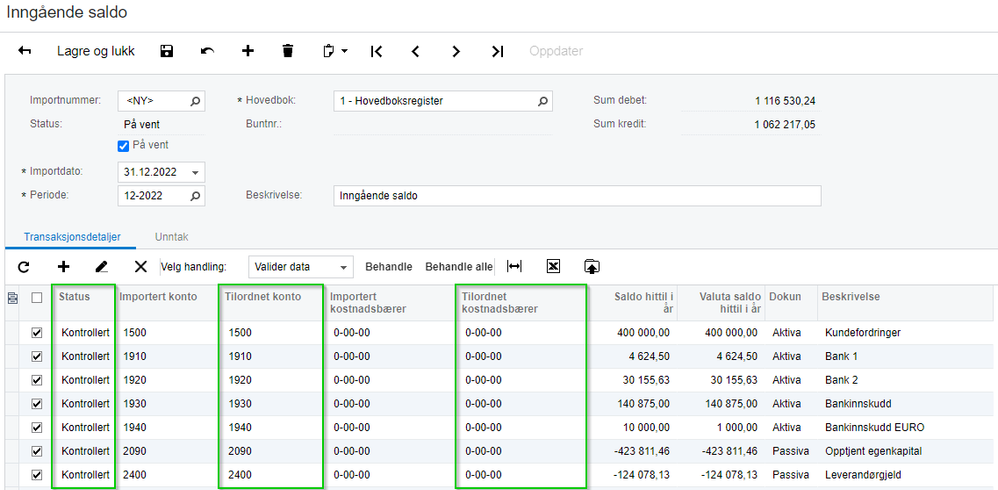
Task: Export the grid to Excel
Action: point(553,267)
